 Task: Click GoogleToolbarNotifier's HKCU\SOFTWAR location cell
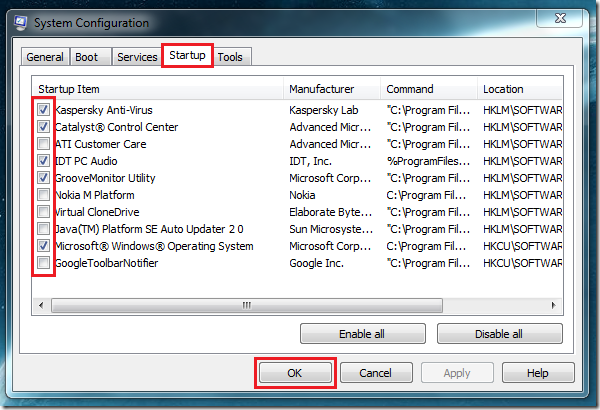point(522,263)
